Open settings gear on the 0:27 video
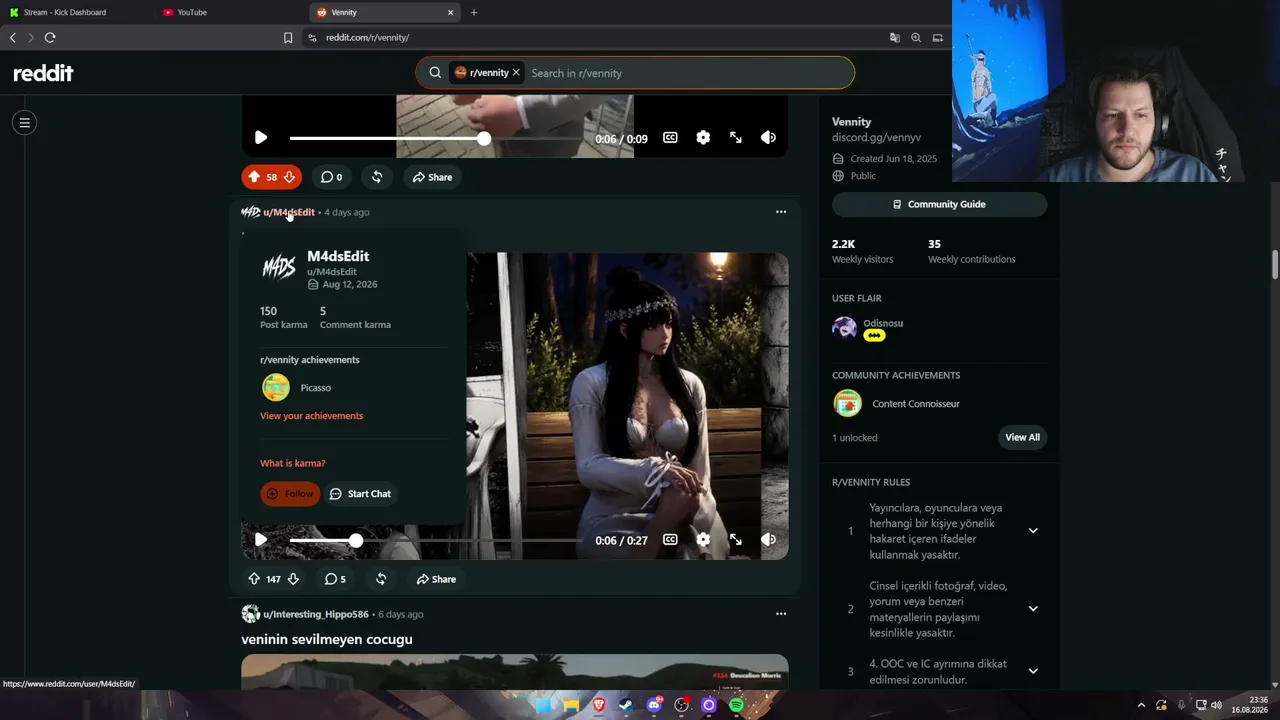Image resolution: width=1280 pixels, height=720 pixels. 703,540
